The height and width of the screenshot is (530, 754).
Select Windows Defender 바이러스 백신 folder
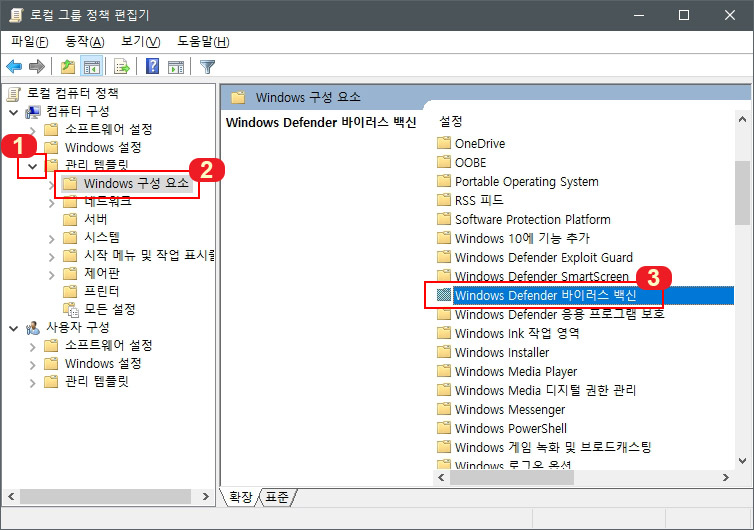pyautogui.click(x=545, y=295)
